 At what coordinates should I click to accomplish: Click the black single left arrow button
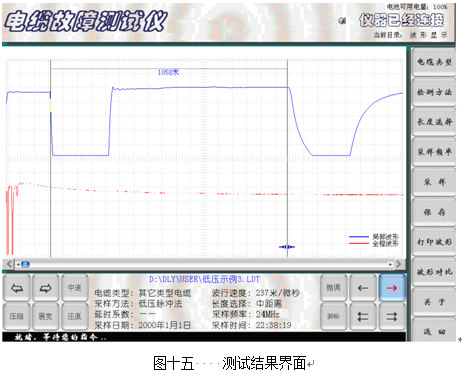[362, 288]
